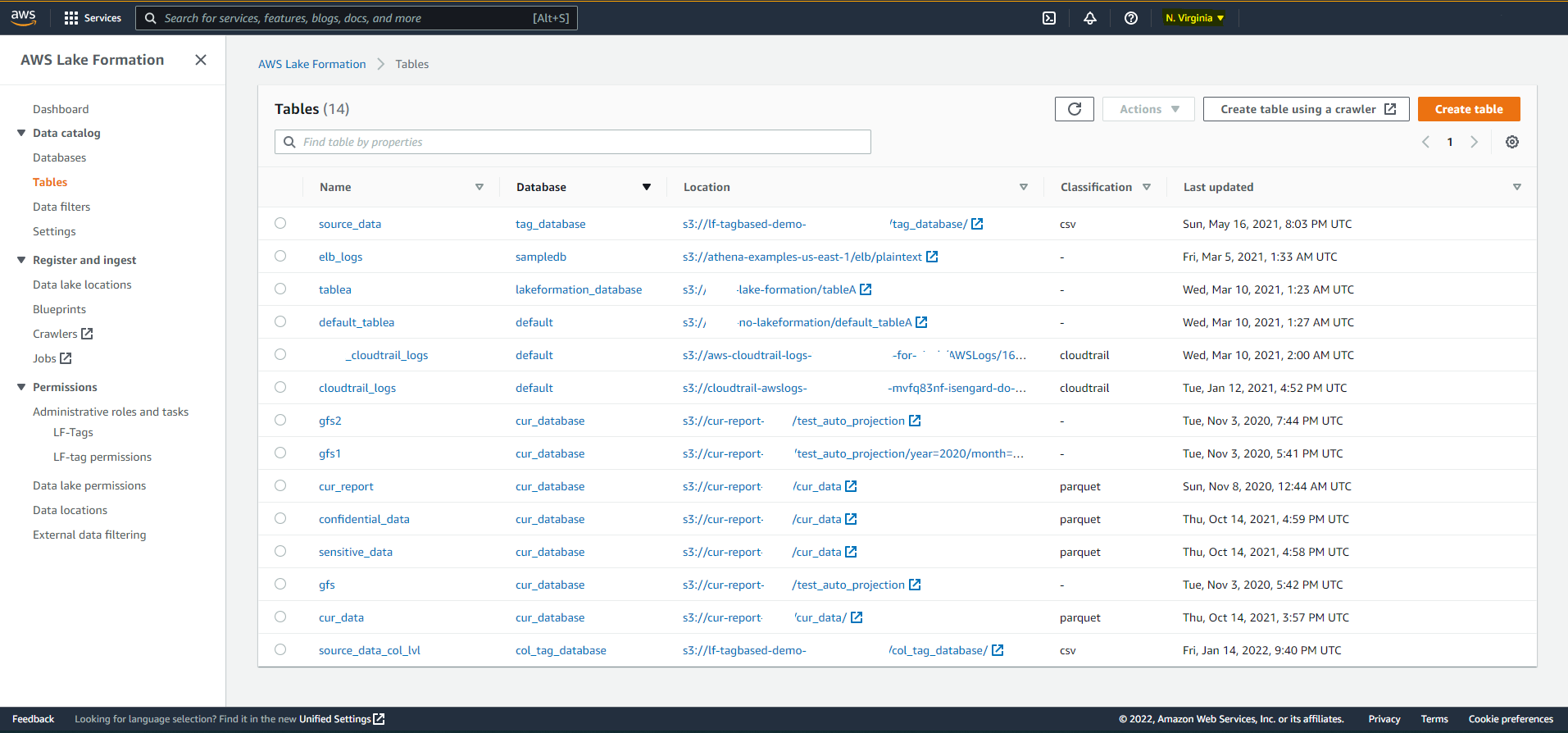Open external link for tablea location

[866, 289]
